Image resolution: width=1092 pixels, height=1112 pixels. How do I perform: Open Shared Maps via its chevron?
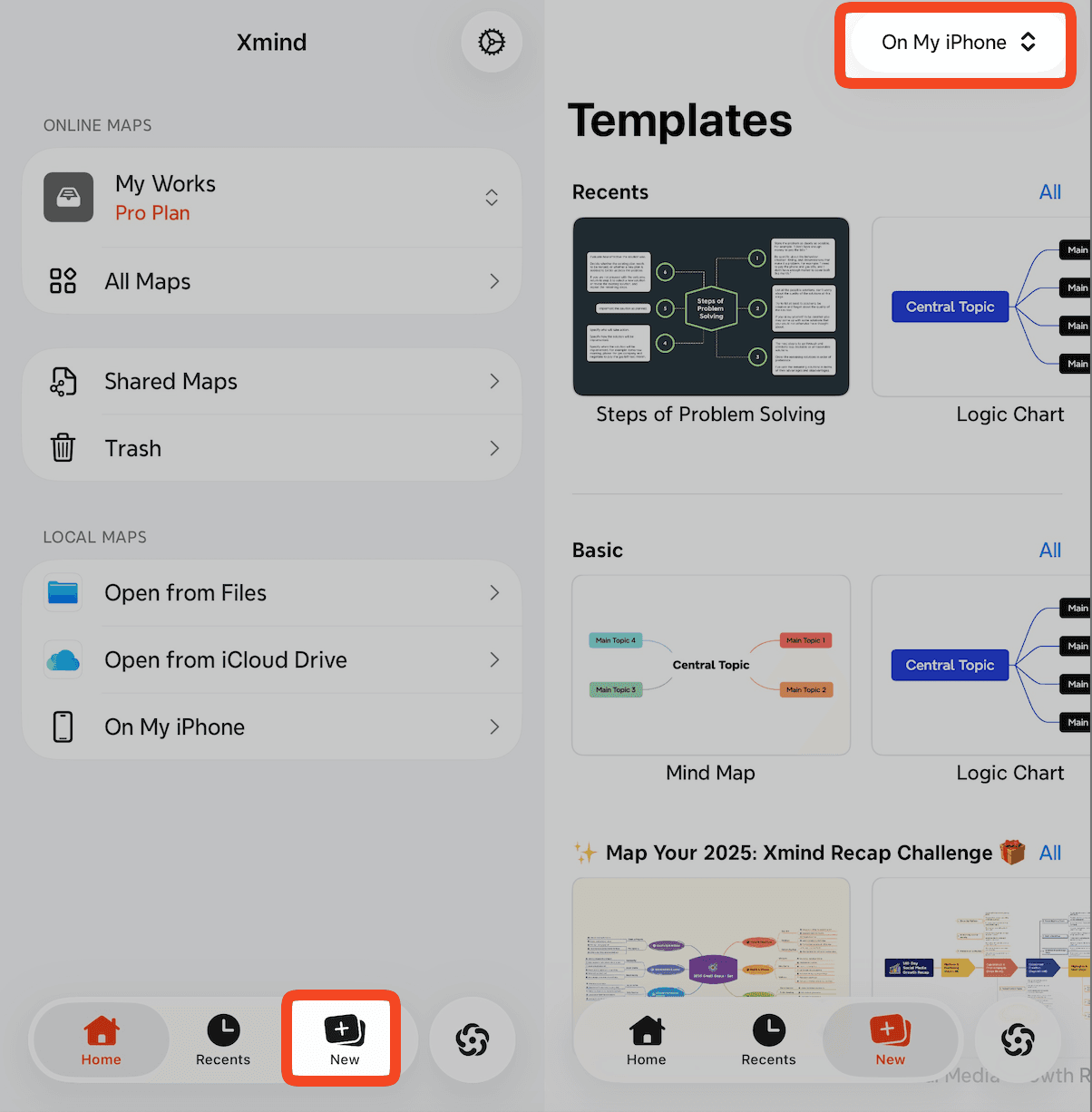494,381
